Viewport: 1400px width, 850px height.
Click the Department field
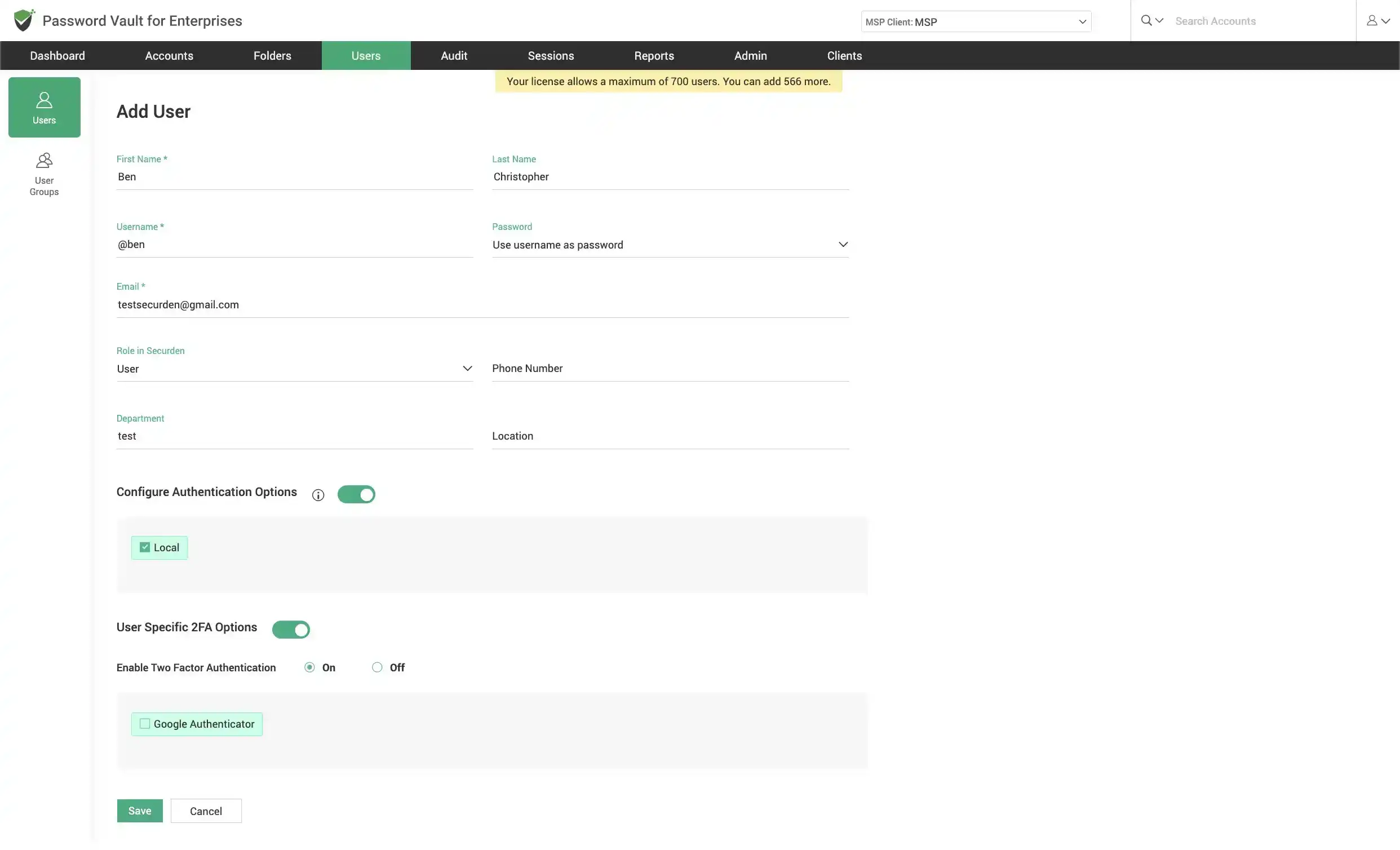[295, 436]
